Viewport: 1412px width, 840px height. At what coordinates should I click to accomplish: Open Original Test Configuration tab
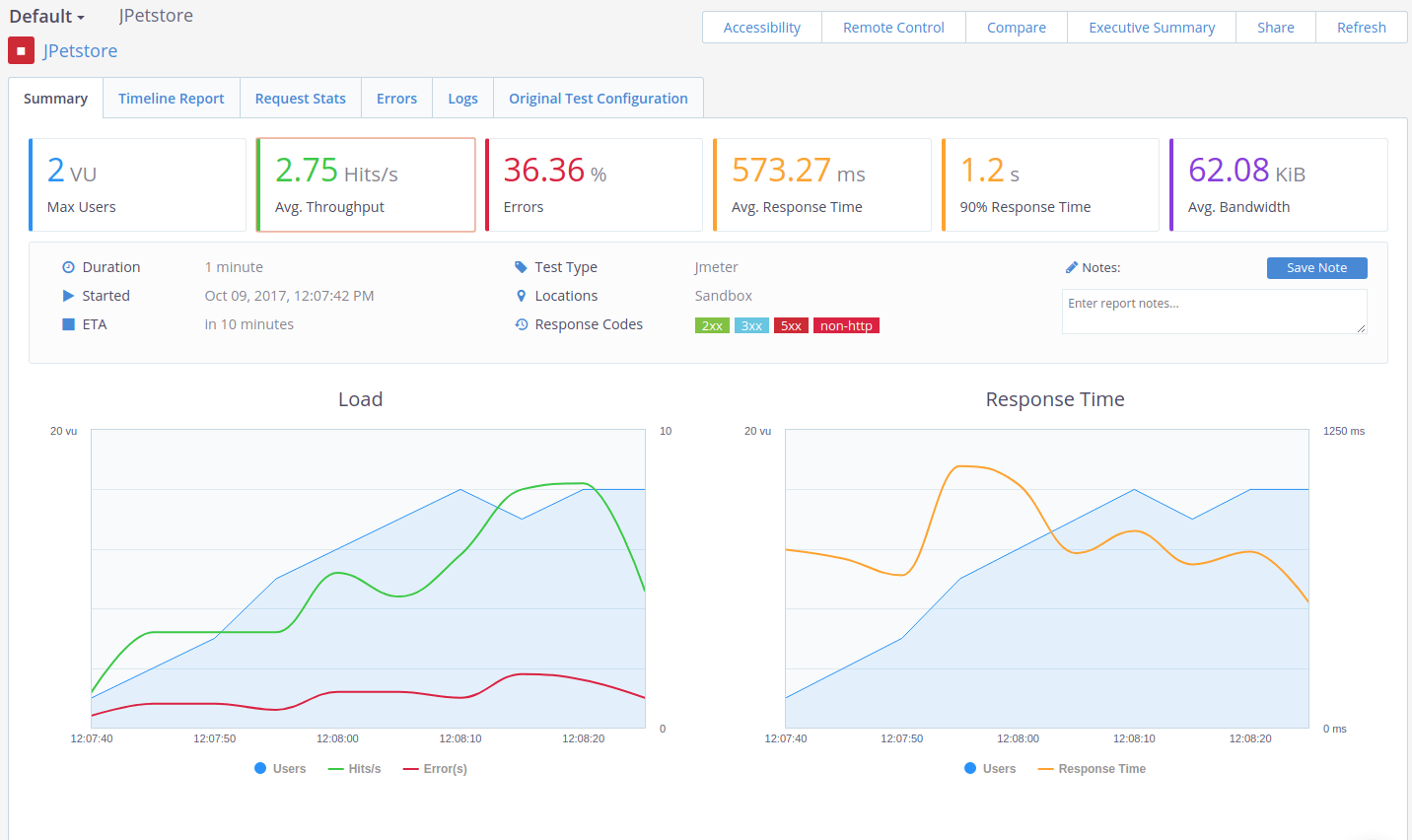coord(599,99)
